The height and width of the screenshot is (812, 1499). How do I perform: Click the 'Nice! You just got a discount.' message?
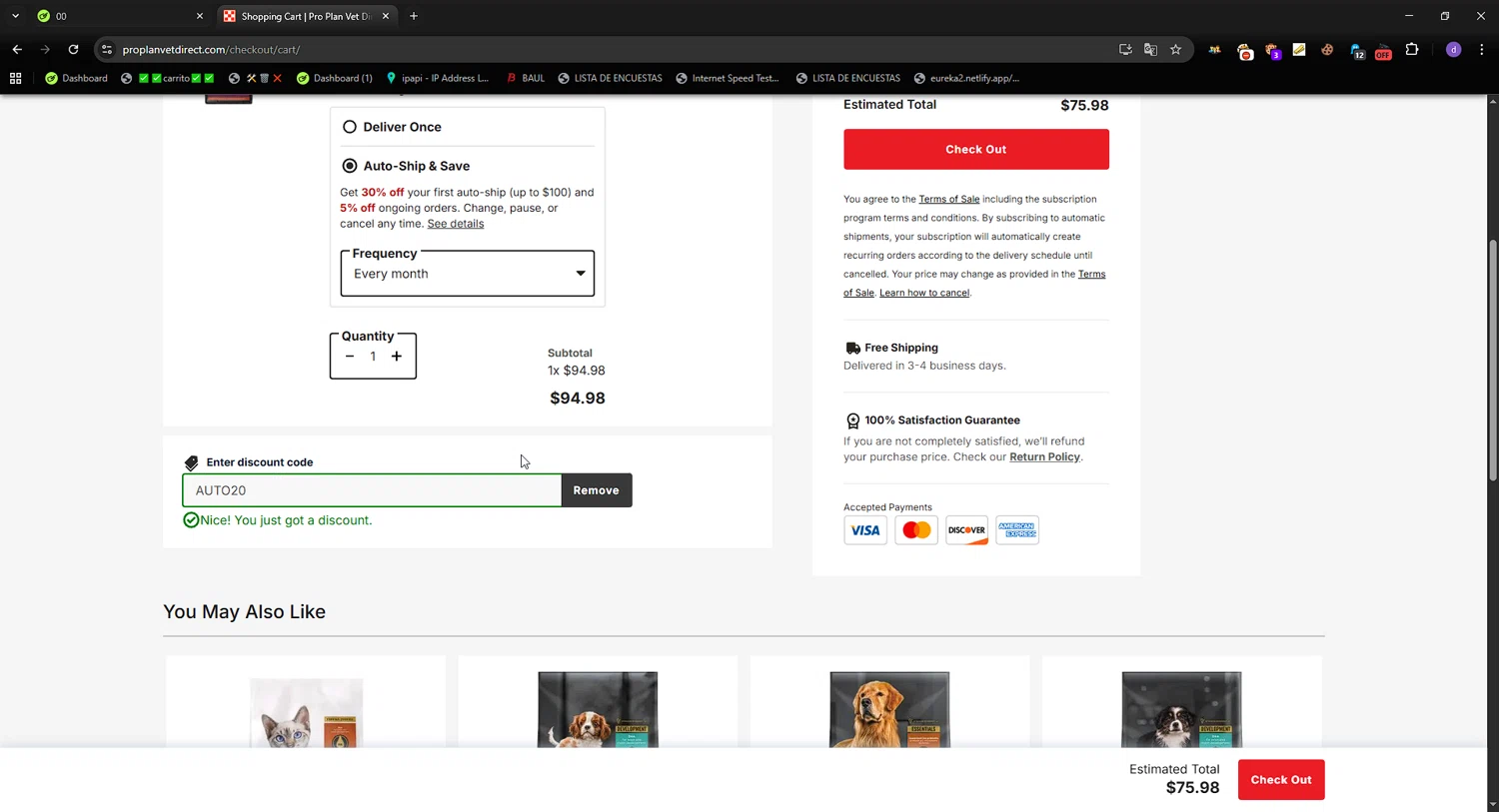[286, 520]
